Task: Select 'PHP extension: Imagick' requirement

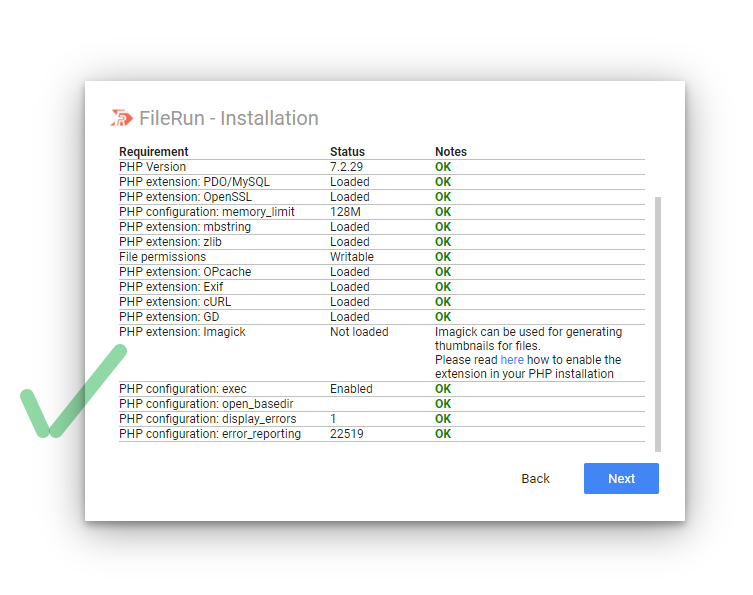Action: point(182,332)
